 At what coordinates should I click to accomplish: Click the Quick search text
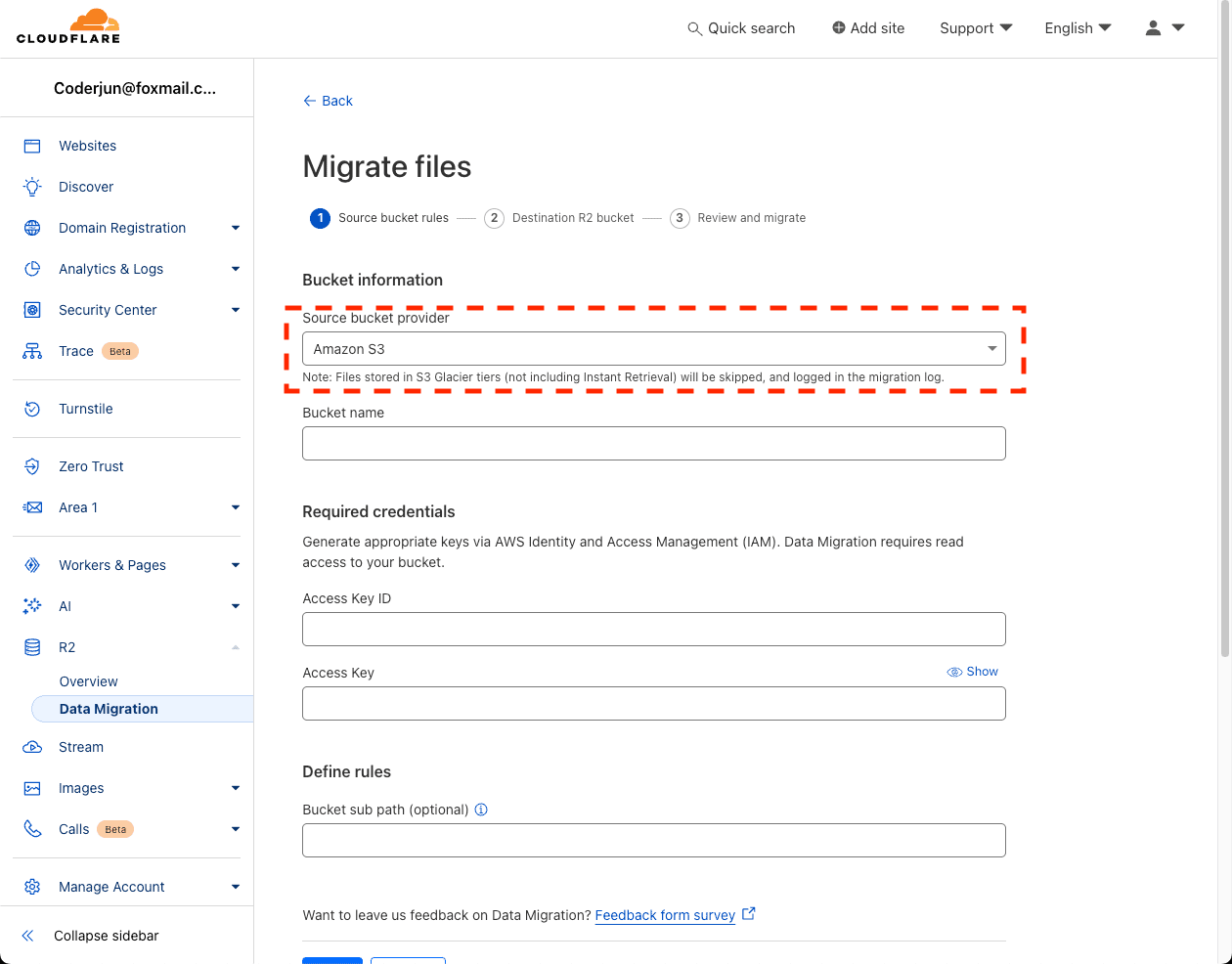[x=752, y=28]
